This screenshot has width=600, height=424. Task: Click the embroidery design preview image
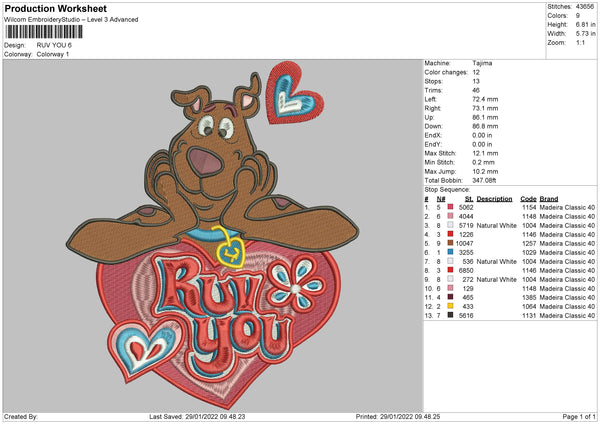point(213,235)
